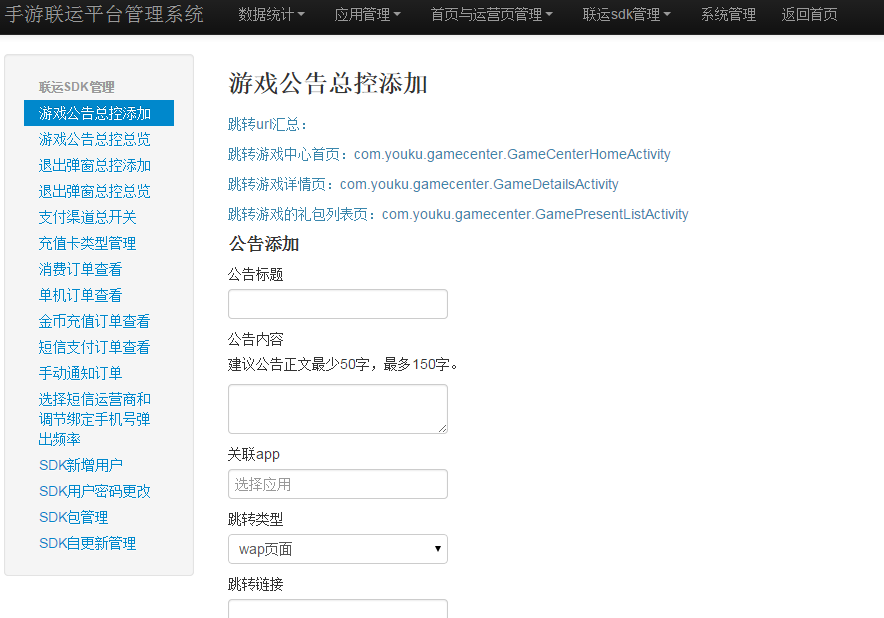Click 返回首页 in the top navbar
Screen dimensions: 884x618
pyautogui.click(x=809, y=14)
